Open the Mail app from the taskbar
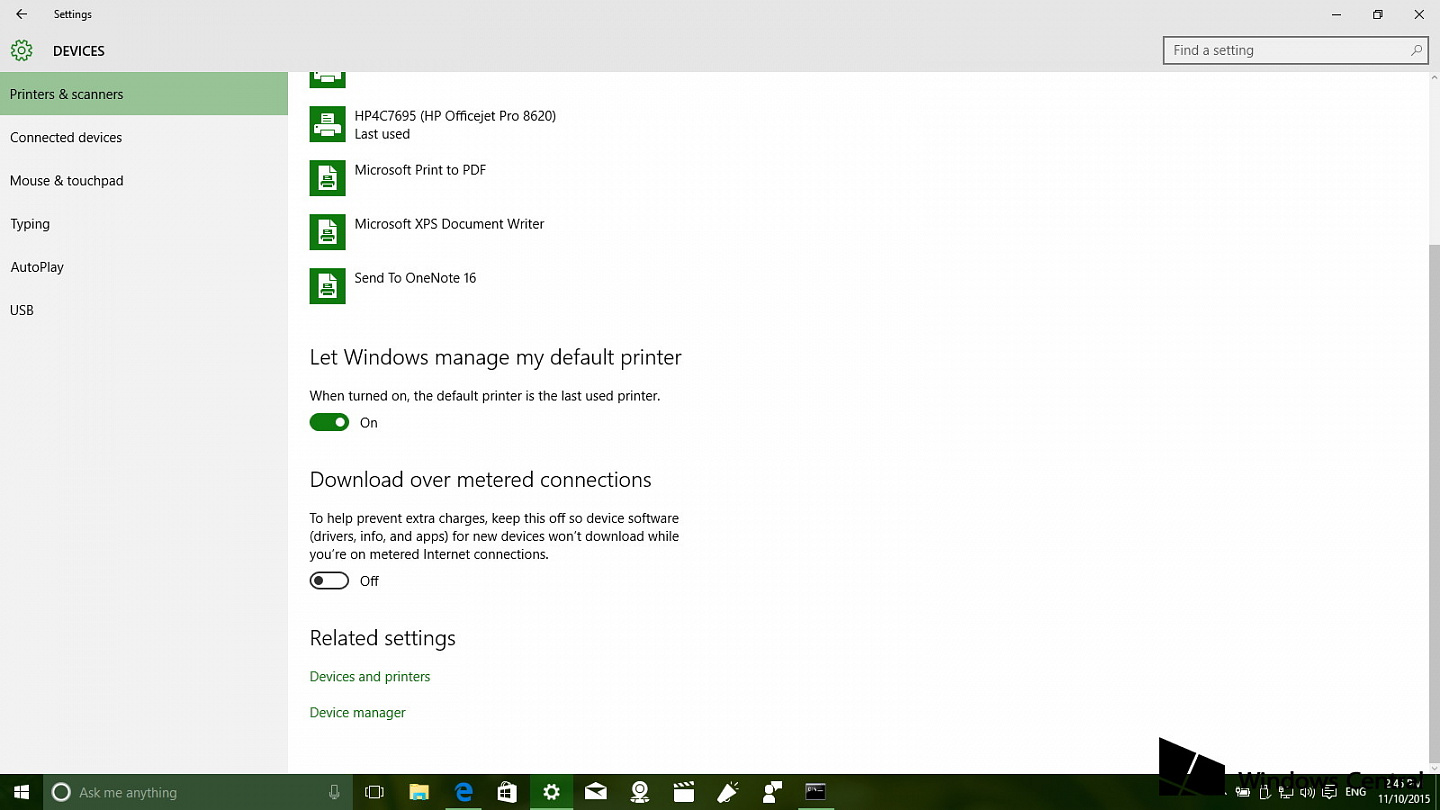Viewport: 1440px width, 810px height. click(596, 792)
